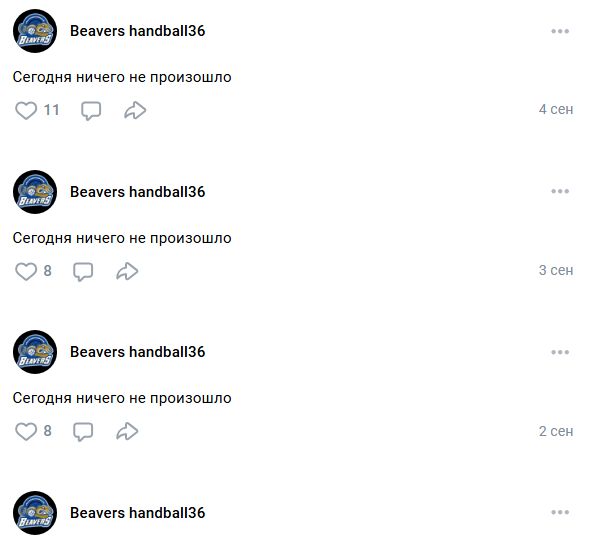Screen dimensions: 592x541
Task: Open the more-options menu on the bottom post
Action: (x=560, y=512)
